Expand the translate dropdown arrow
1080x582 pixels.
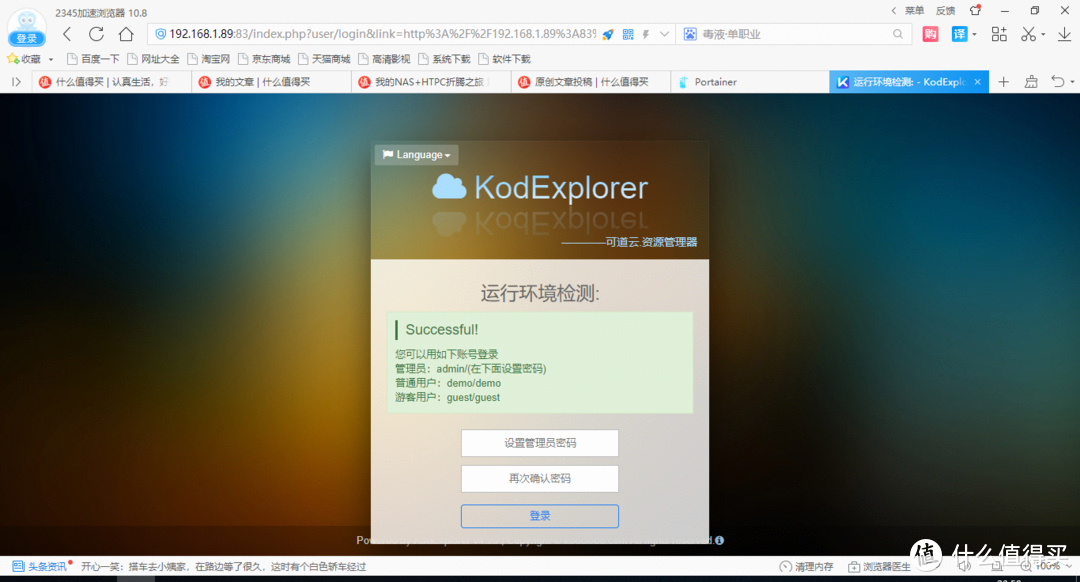[x=974, y=34]
